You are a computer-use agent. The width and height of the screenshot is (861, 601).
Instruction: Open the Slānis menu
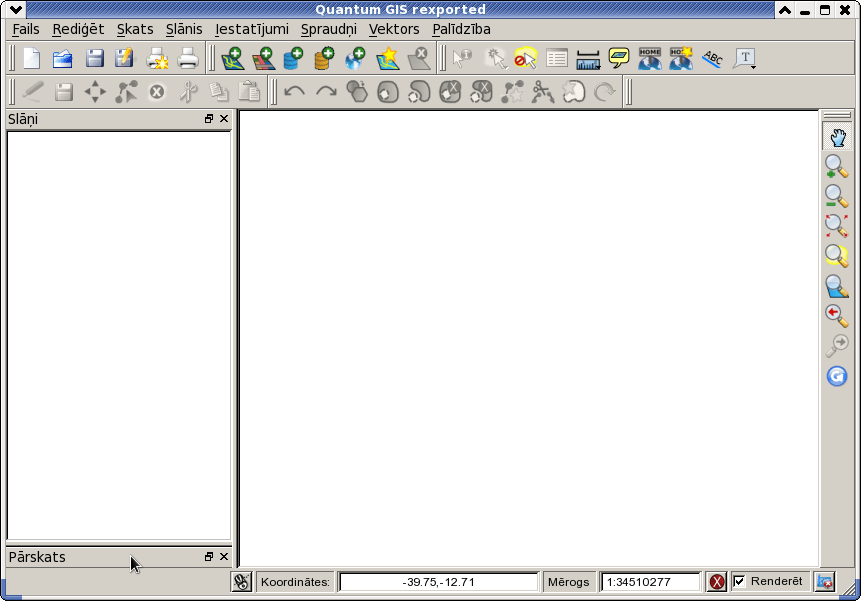184,29
